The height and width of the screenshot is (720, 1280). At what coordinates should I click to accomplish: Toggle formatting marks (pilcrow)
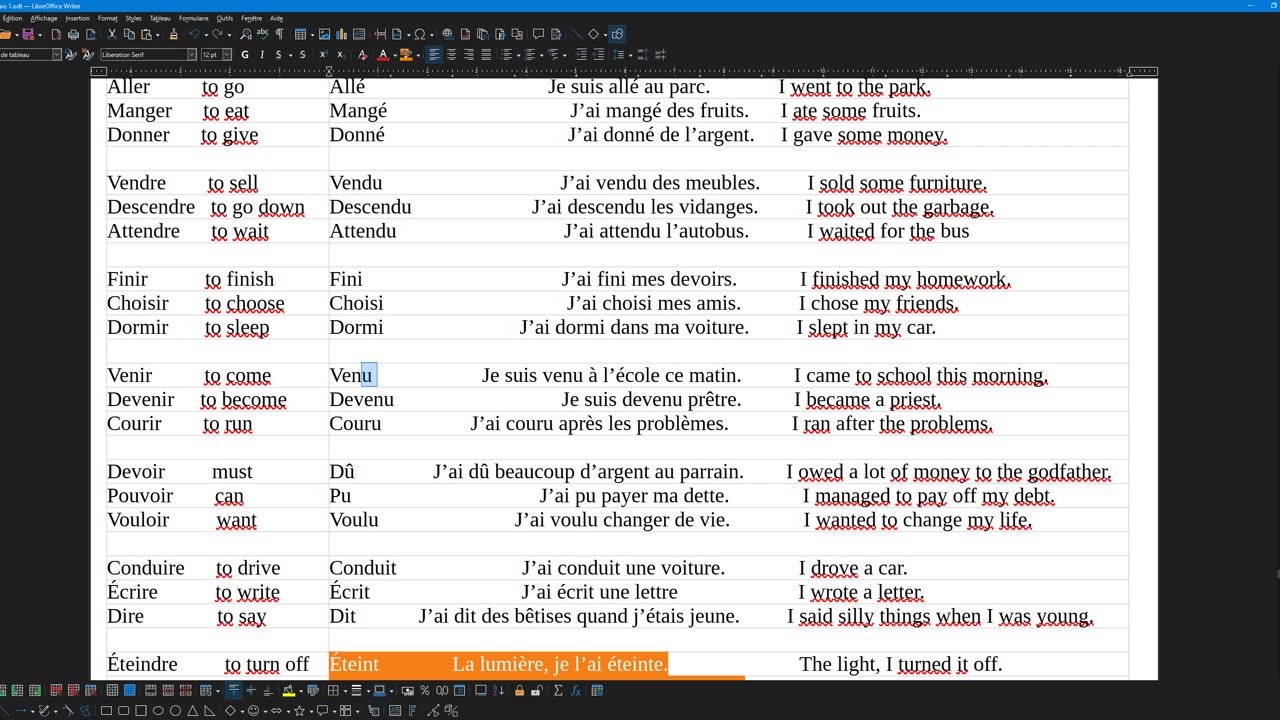pos(279,34)
